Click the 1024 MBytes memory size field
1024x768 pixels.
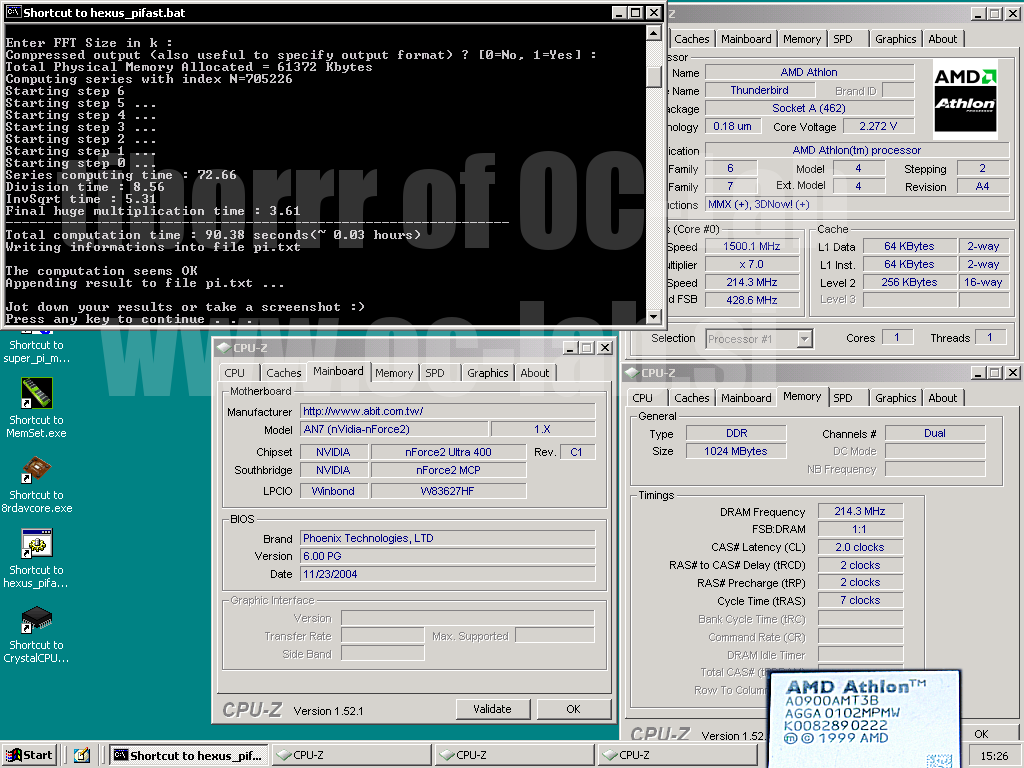click(x=736, y=451)
